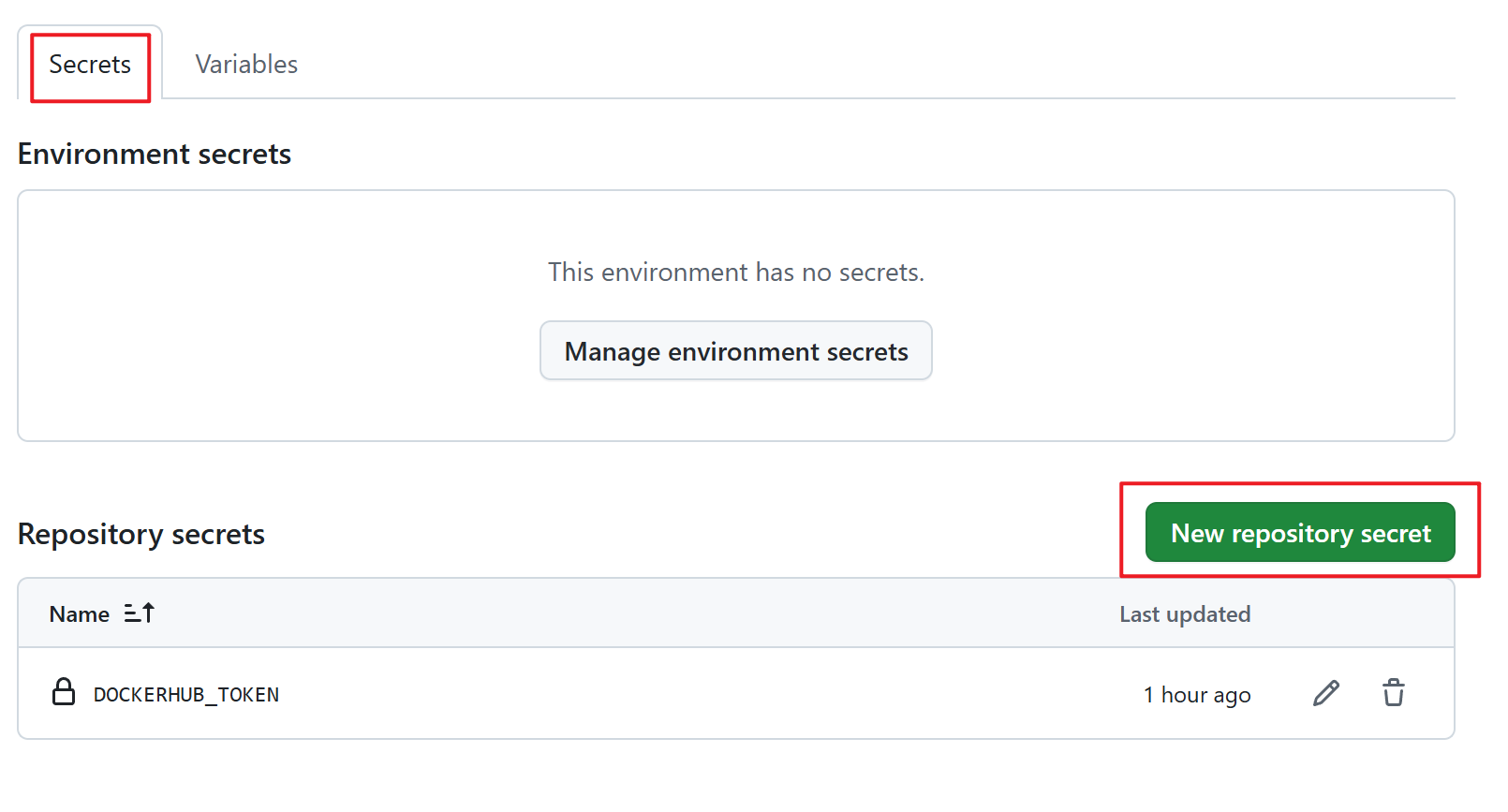The image size is (1508, 812).
Task: Select the DOCKERHUB_TOKEN secret name
Action: pos(186,695)
